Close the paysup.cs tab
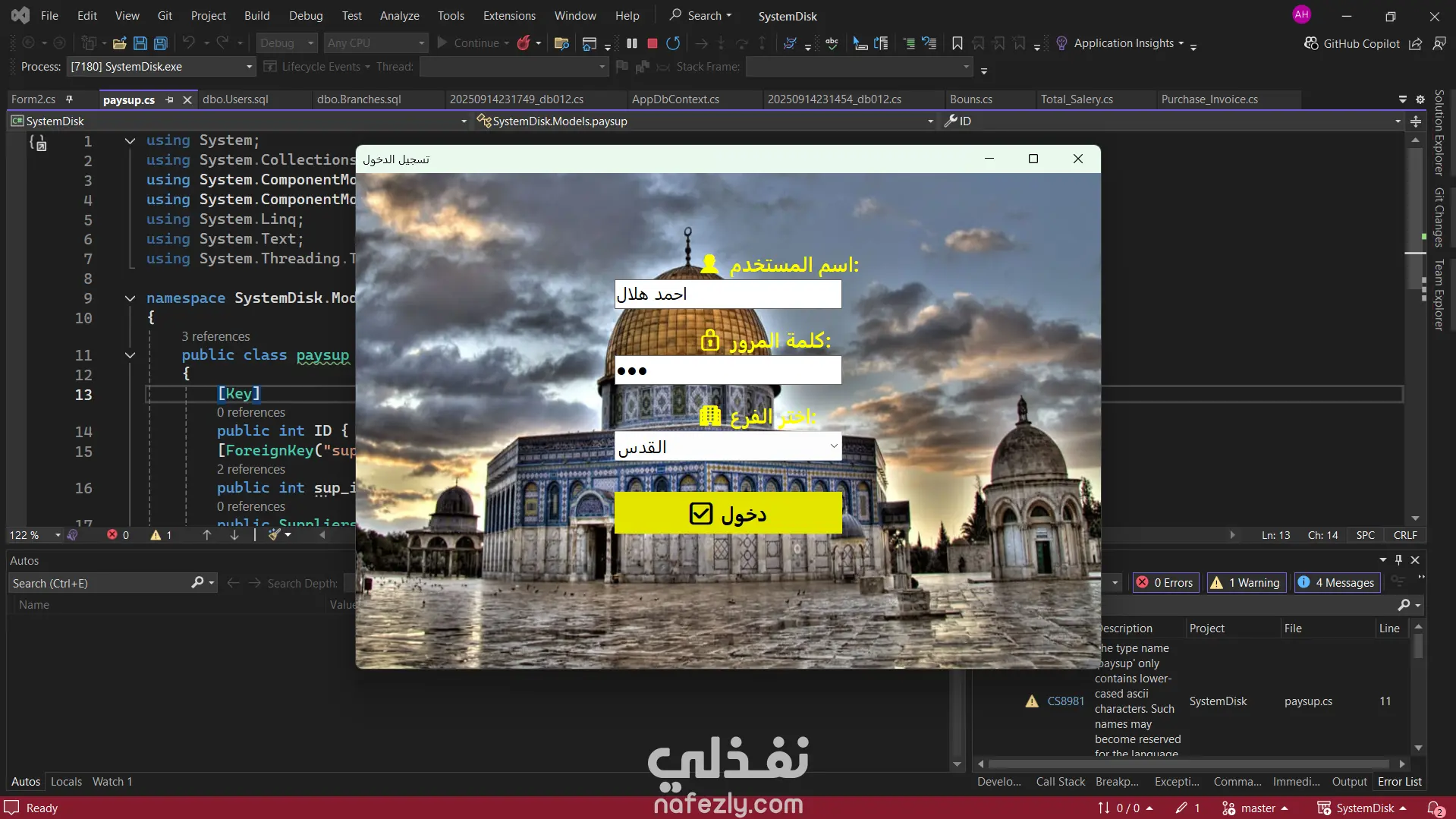 point(187,100)
